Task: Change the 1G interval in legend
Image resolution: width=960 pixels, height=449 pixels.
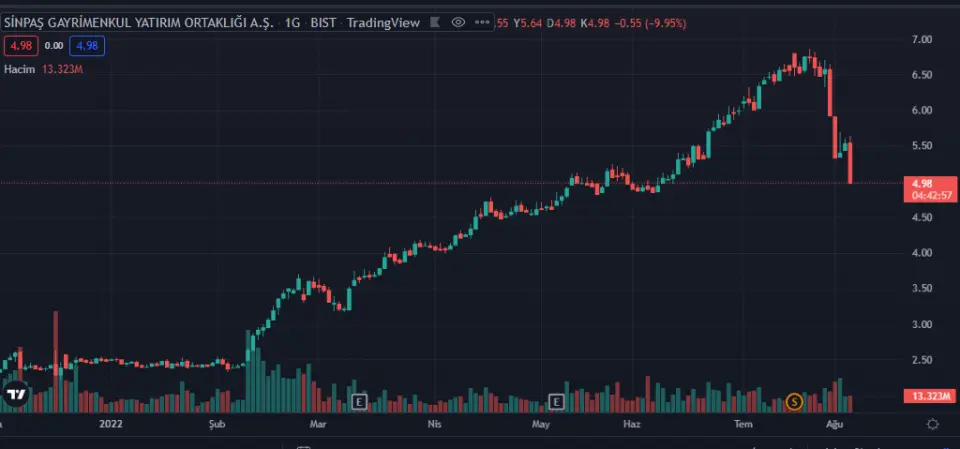Action: (x=292, y=21)
